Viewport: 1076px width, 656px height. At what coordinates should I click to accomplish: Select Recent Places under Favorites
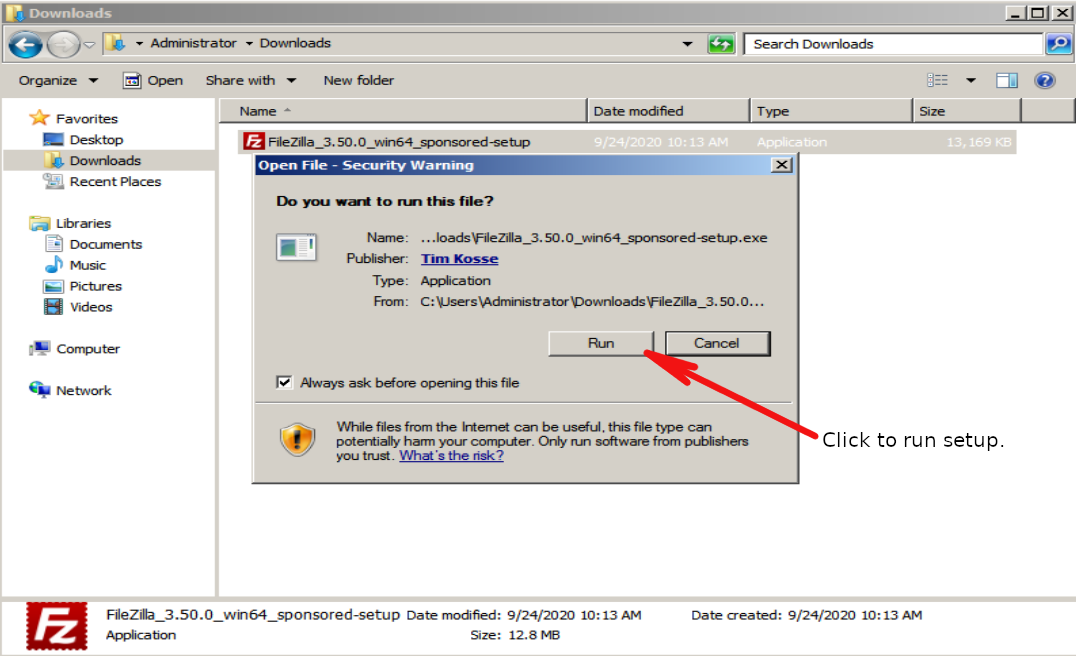click(115, 181)
